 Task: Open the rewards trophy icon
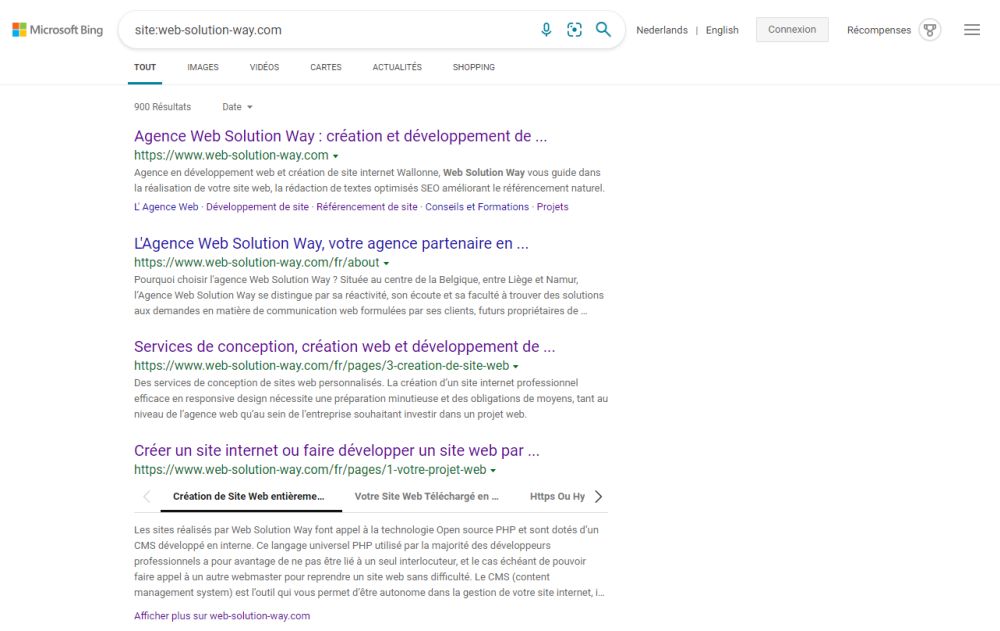(x=930, y=30)
